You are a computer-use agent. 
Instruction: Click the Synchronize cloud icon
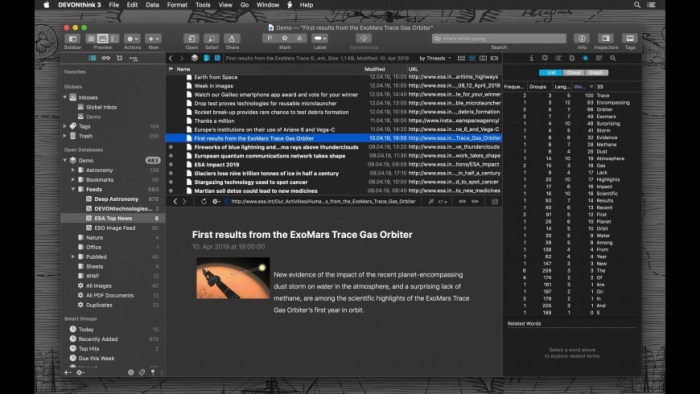(363, 38)
